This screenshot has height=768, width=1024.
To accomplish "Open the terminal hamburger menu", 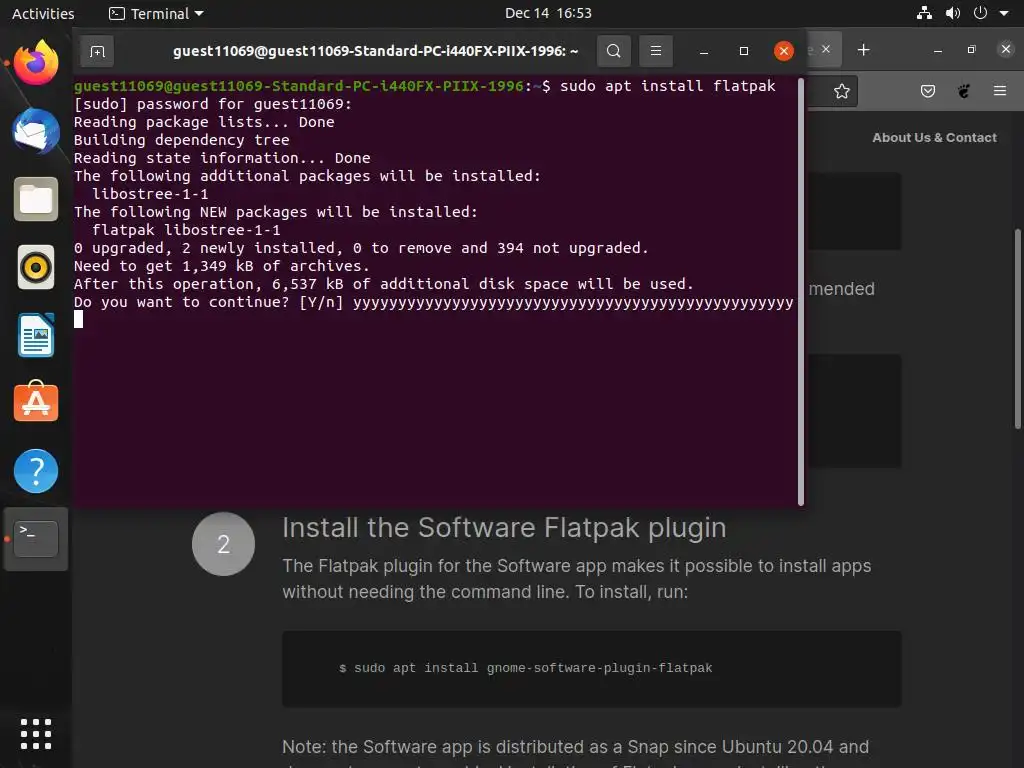I will click(x=656, y=51).
